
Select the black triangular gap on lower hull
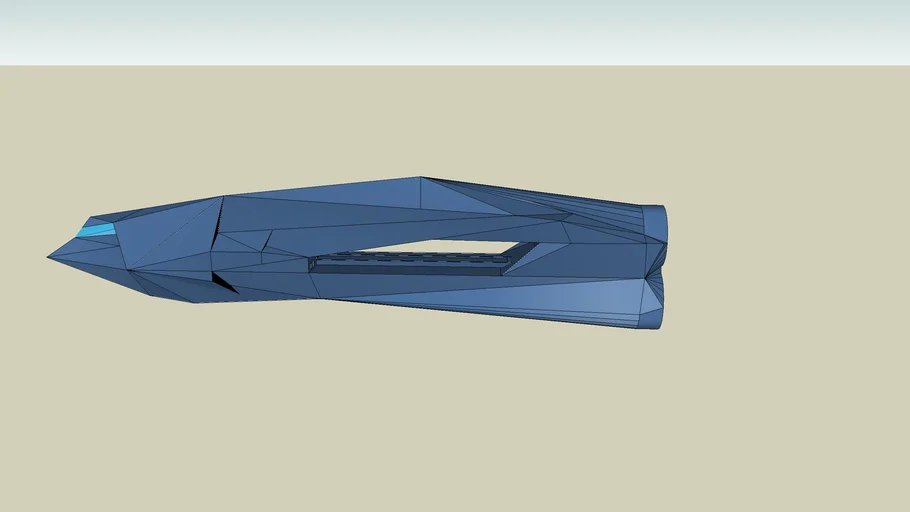pyautogui.click(x=223, y=284)
